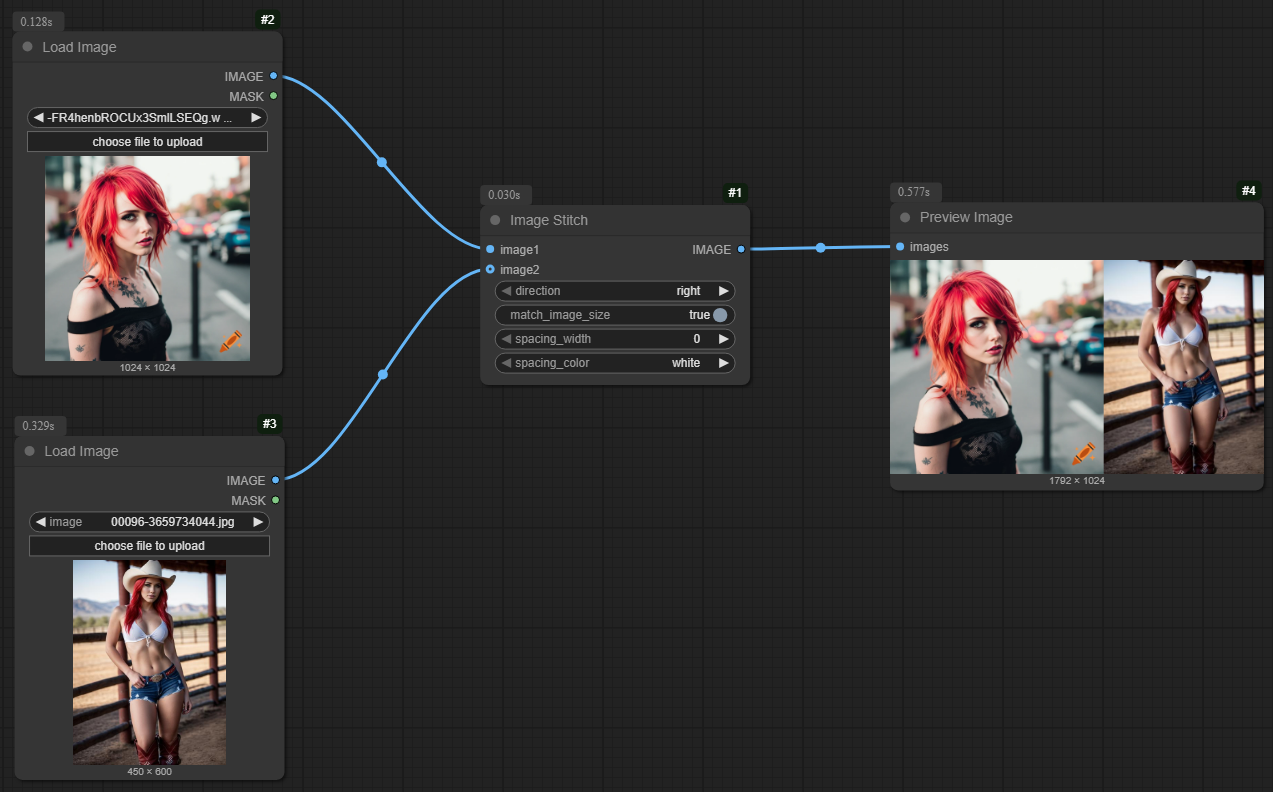This screenshot has width=1273, height=792.
Task: Open the file dropdown showing 00096-3659734044.jpg
Action: pyautogui.click(x=149, y=522)
